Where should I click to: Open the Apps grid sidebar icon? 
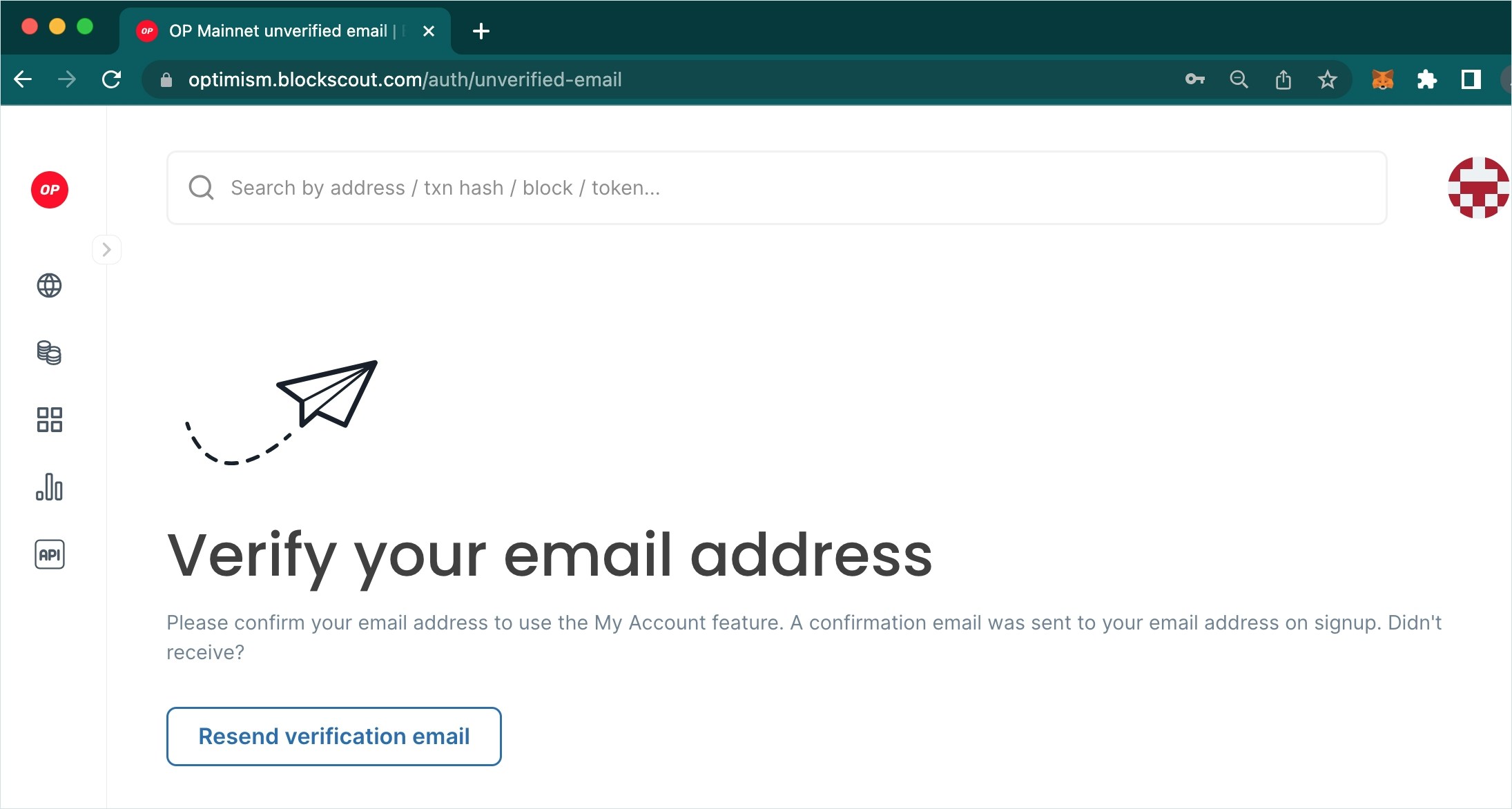[x=49, y=419]
